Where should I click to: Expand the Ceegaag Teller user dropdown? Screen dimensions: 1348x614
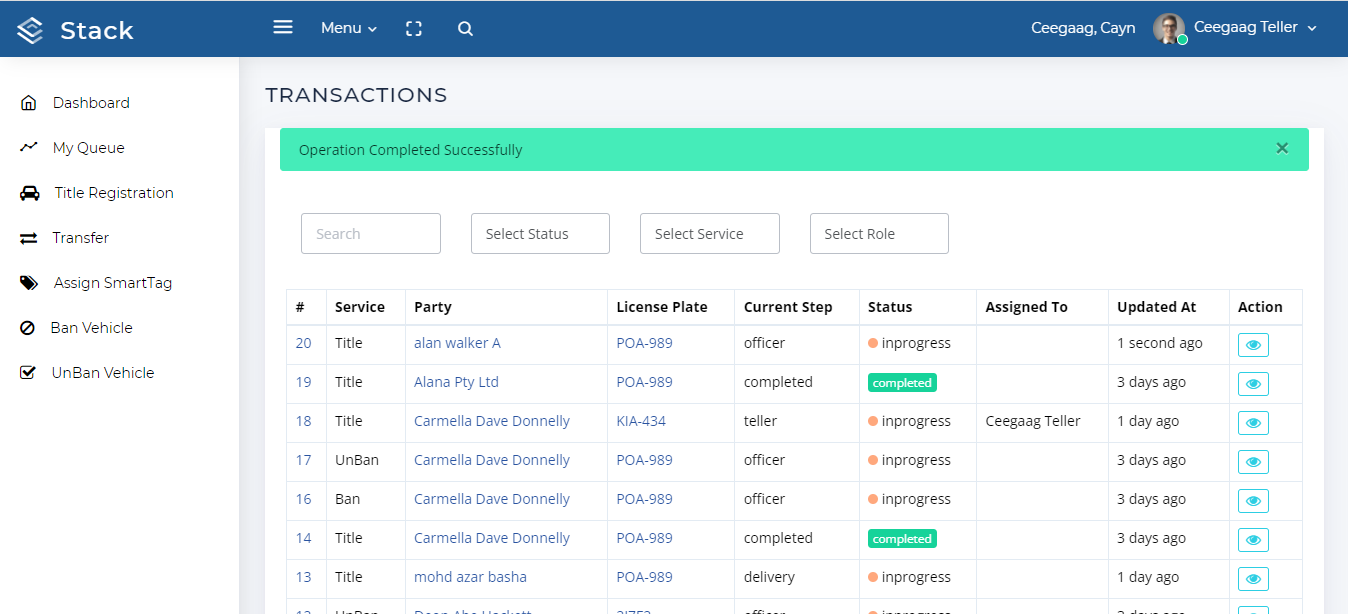[1255, 28]
